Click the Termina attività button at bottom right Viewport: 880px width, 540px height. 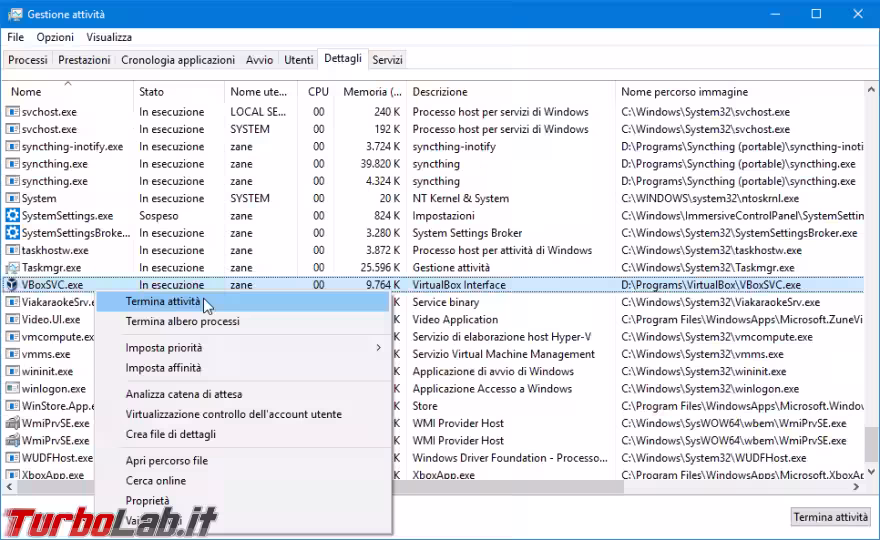831,516
